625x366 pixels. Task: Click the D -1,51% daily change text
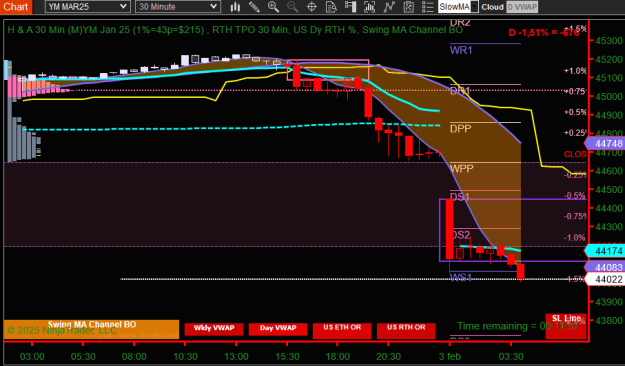544,33
